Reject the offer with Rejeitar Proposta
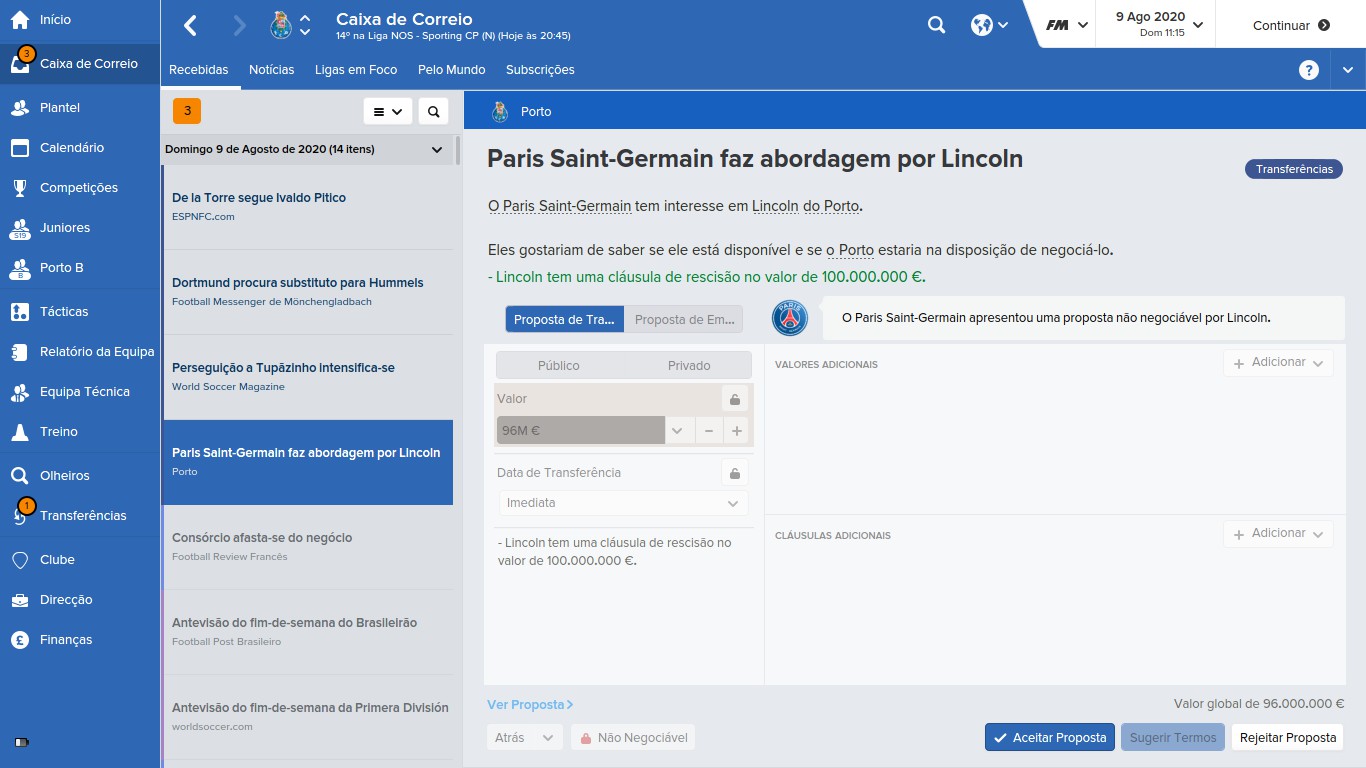 1288,738
